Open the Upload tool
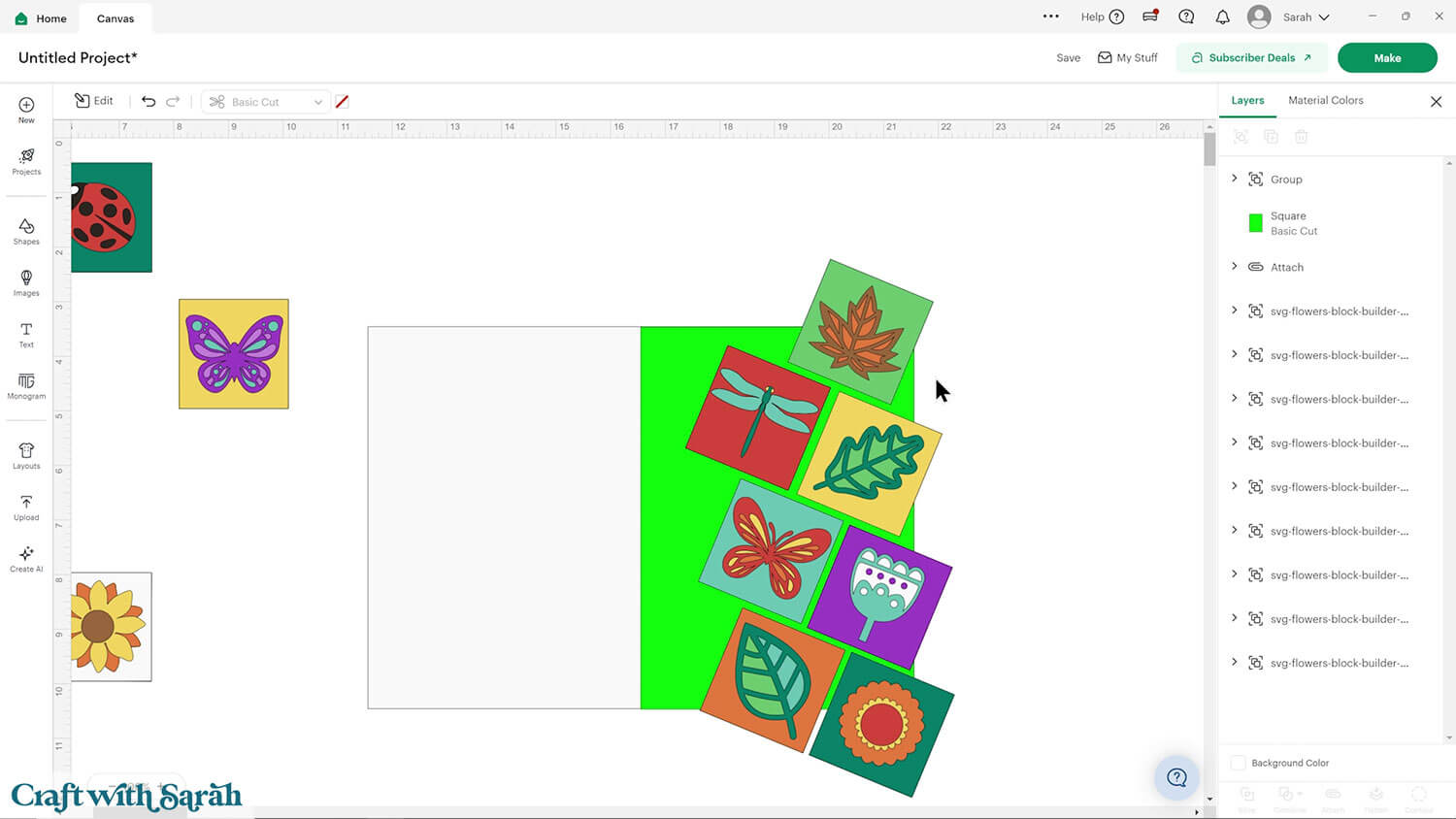 26,508
